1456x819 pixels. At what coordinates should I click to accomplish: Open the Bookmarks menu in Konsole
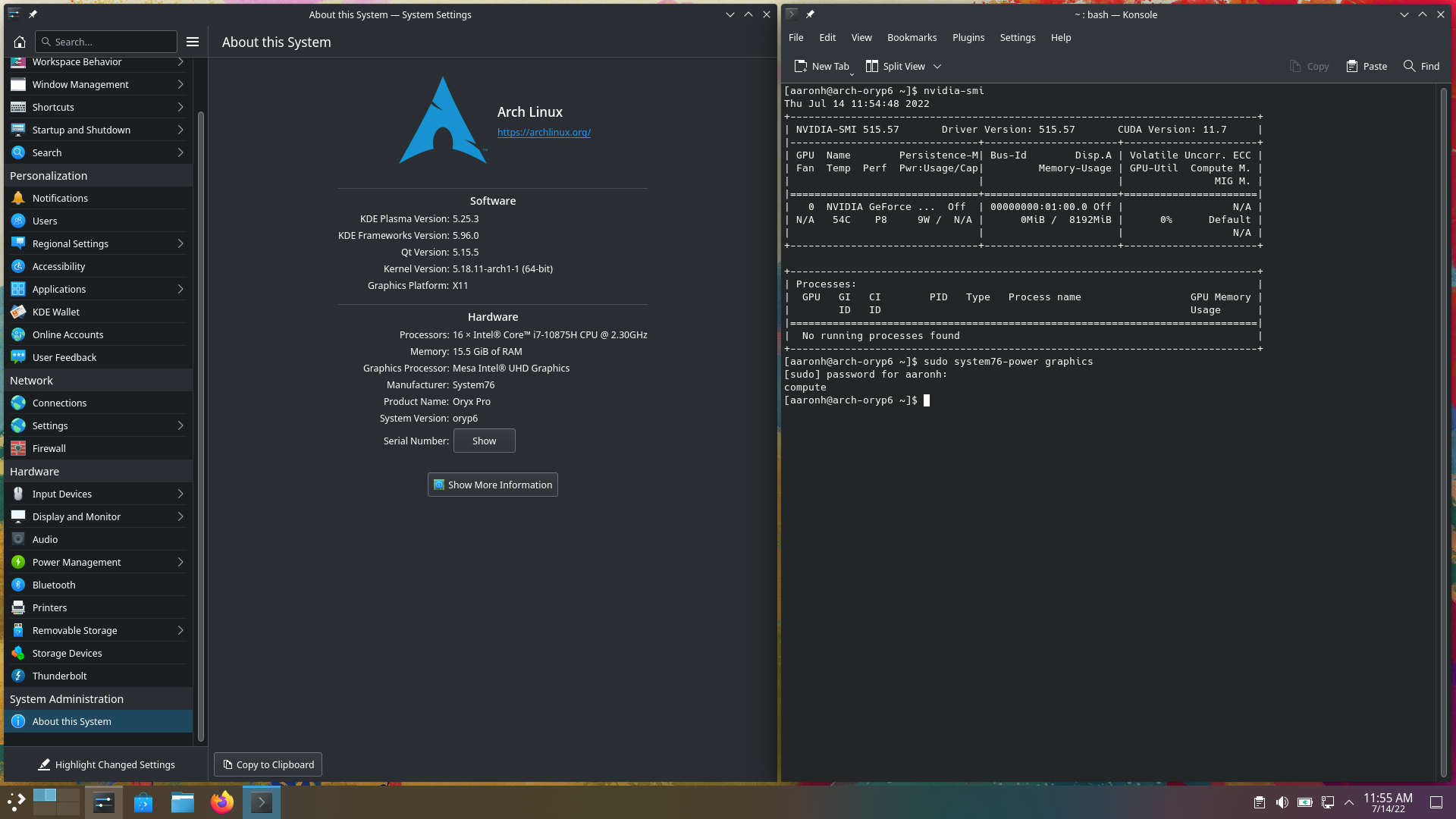click(912, 37)
